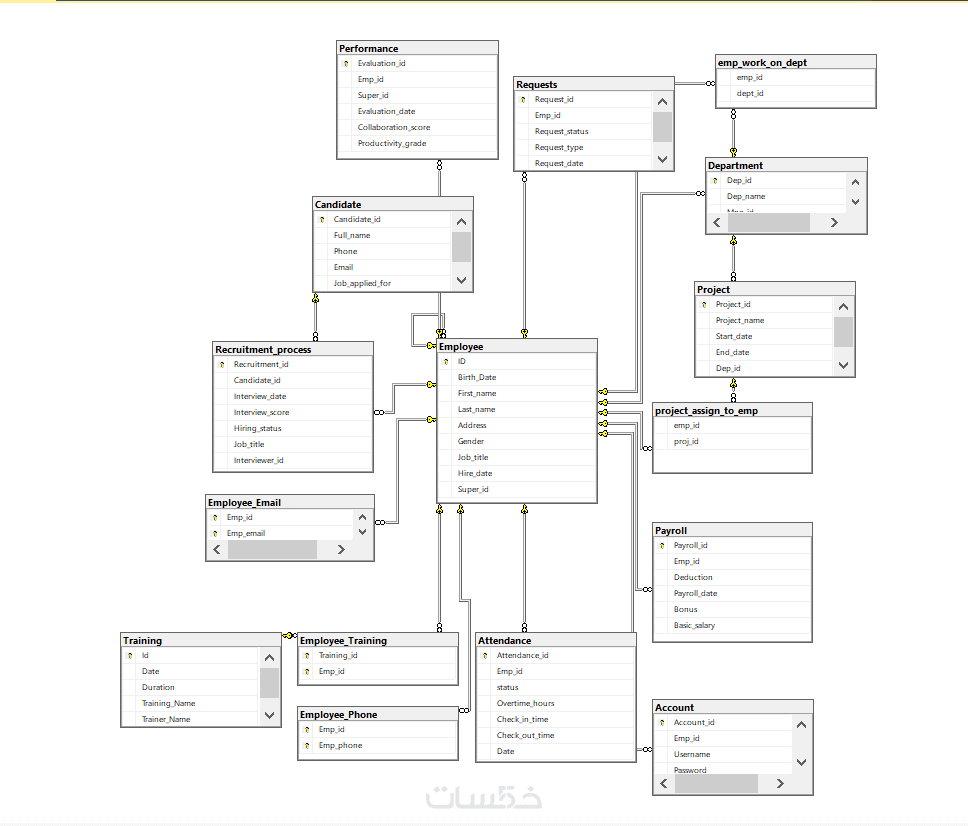Click the up arrow in Training table scrollbar
Image resolution: width=968 pixels, height=826 pixels.
click(269, 657)
